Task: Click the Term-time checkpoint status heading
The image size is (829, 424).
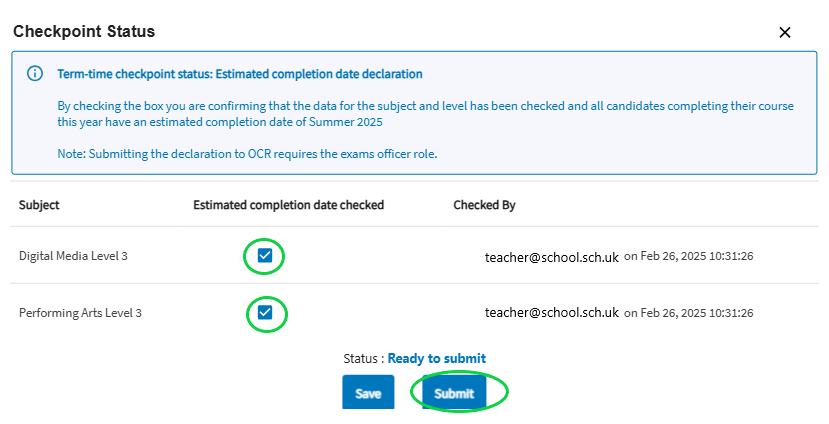Action: (x=240, y=74)
